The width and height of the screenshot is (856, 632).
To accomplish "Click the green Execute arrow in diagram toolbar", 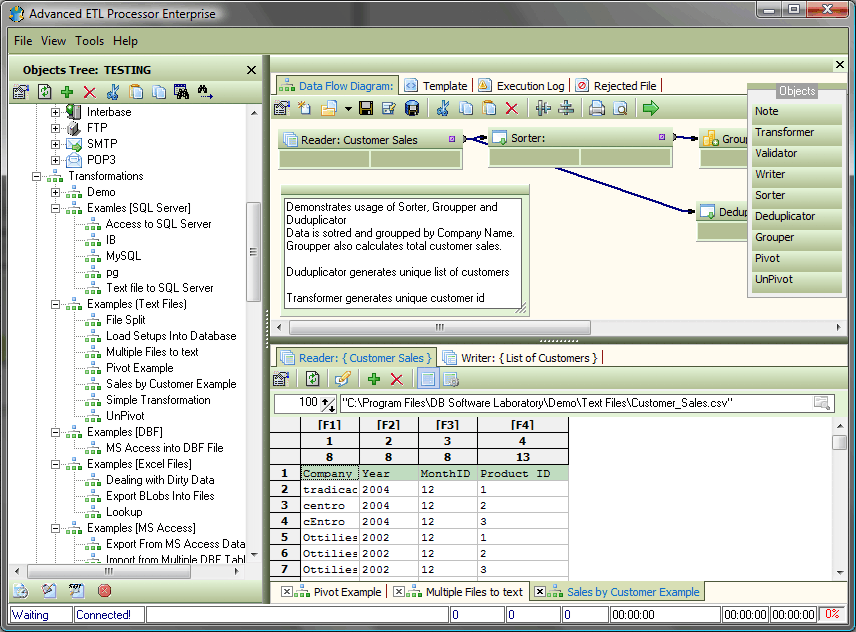I will (x=651, y=108).
